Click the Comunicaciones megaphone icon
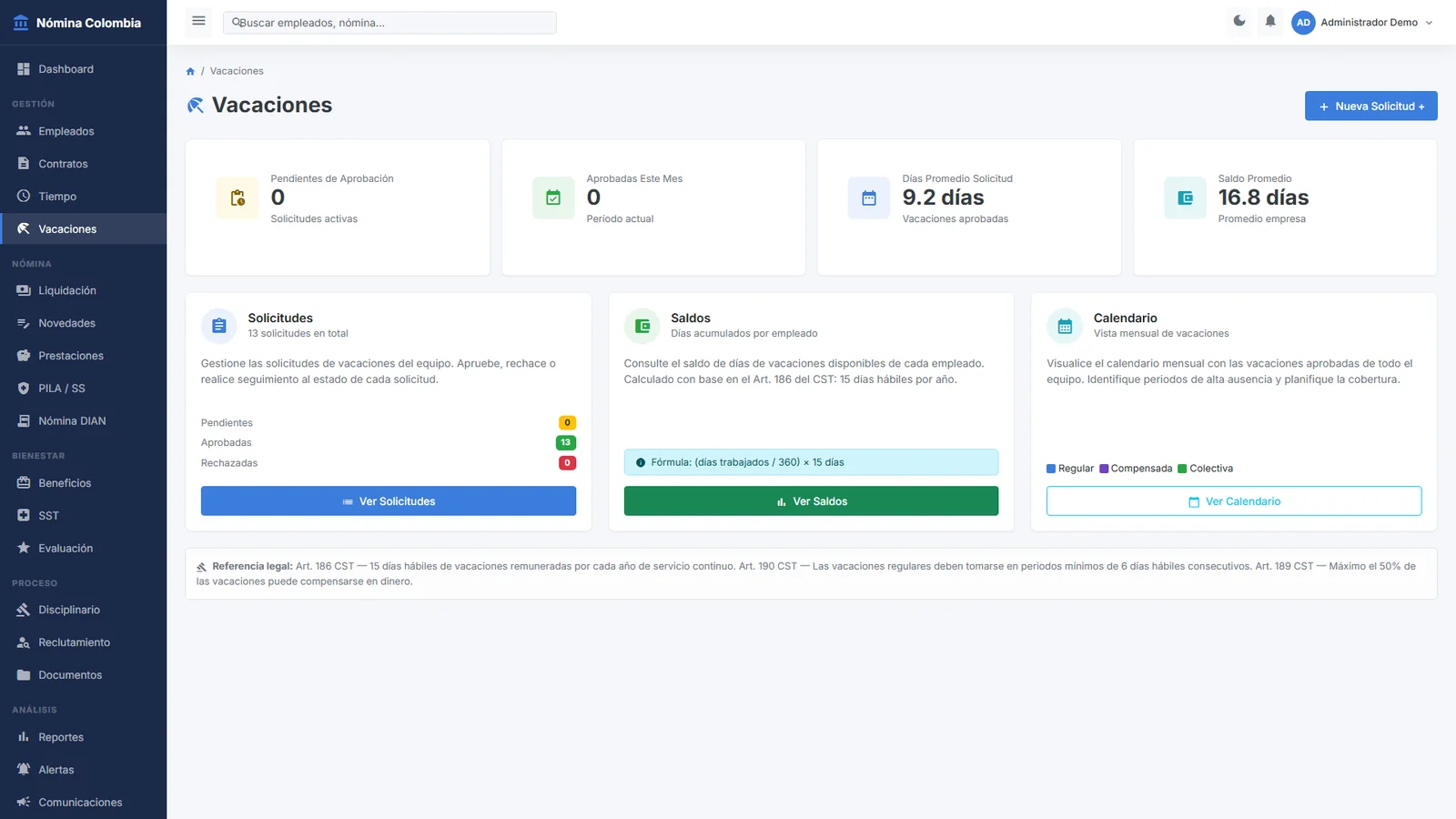The height and width of the screenshot is (819, 1456). [x=24, y=803]
